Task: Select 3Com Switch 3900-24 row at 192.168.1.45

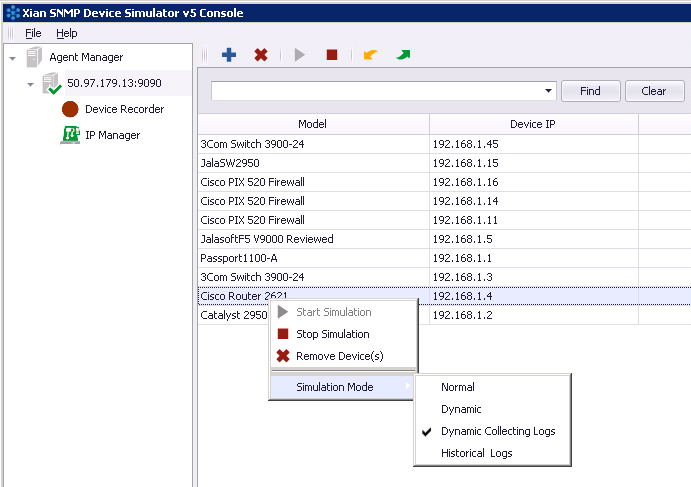Action: pos(444,144)
